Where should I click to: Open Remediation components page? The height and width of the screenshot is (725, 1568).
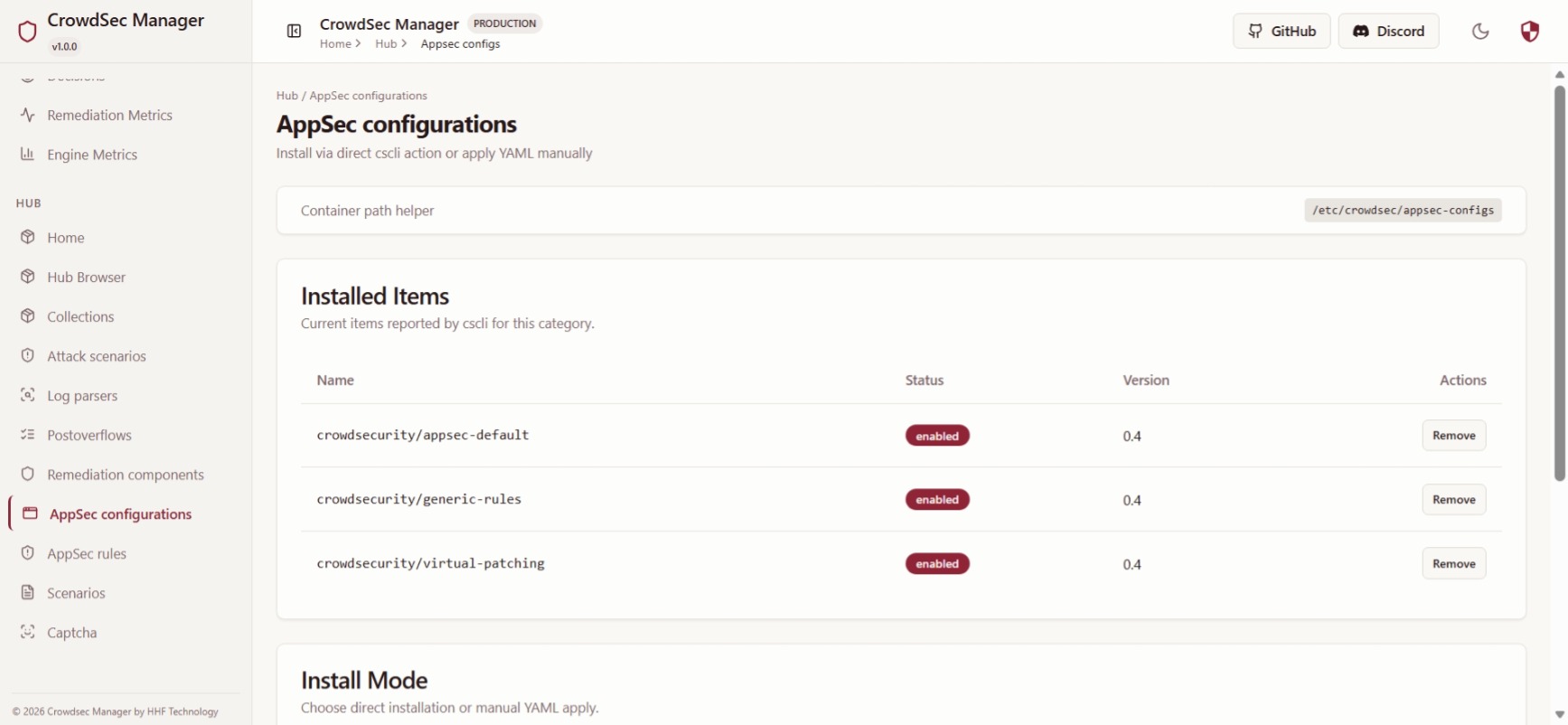coord(126,475)
